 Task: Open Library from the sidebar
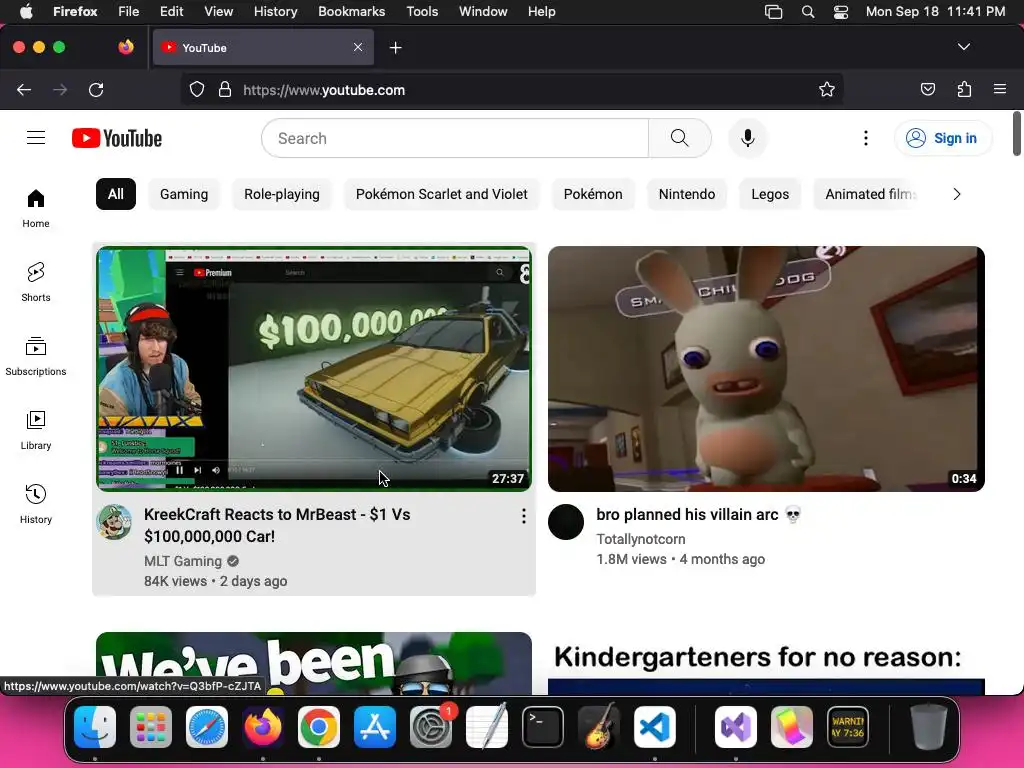(36, 430)
